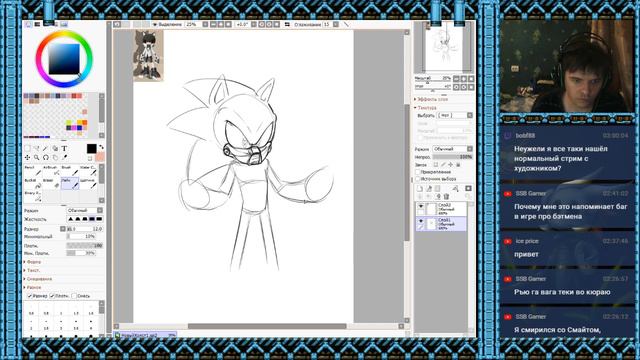
Task: Toggle the Плотн. pressure checkbox
Action: (52, 296)
